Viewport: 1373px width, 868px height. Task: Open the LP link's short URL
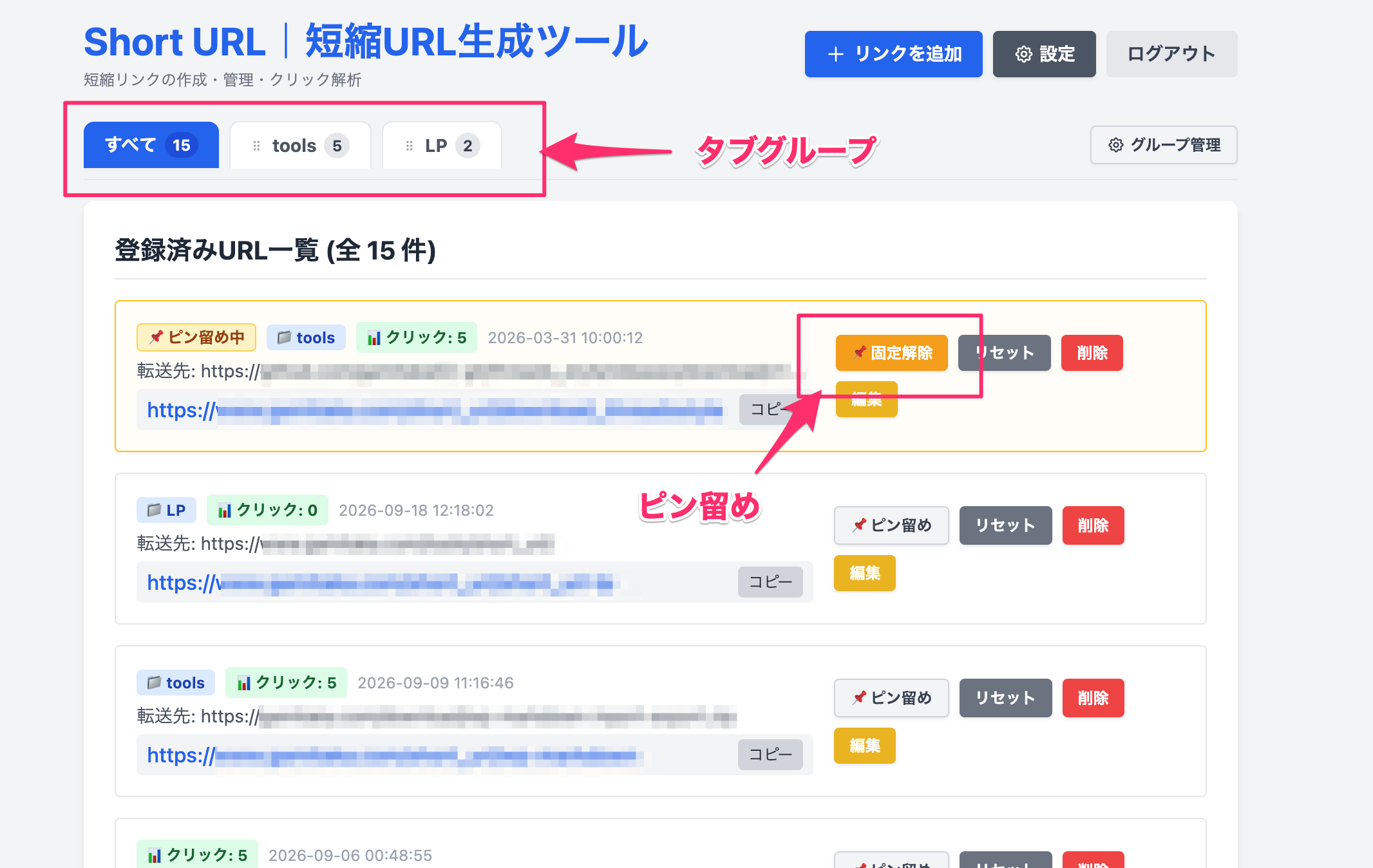pos(383,583)
